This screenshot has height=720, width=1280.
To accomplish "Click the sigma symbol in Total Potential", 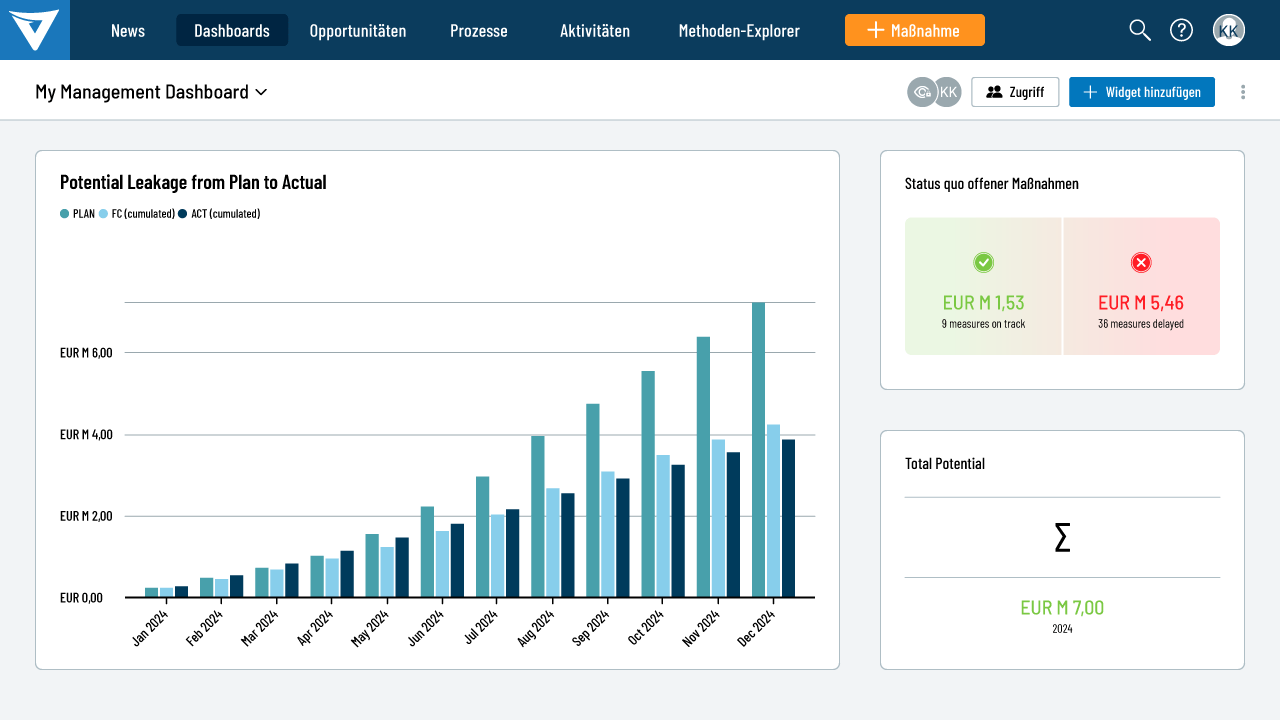I will click(1062, 538).
